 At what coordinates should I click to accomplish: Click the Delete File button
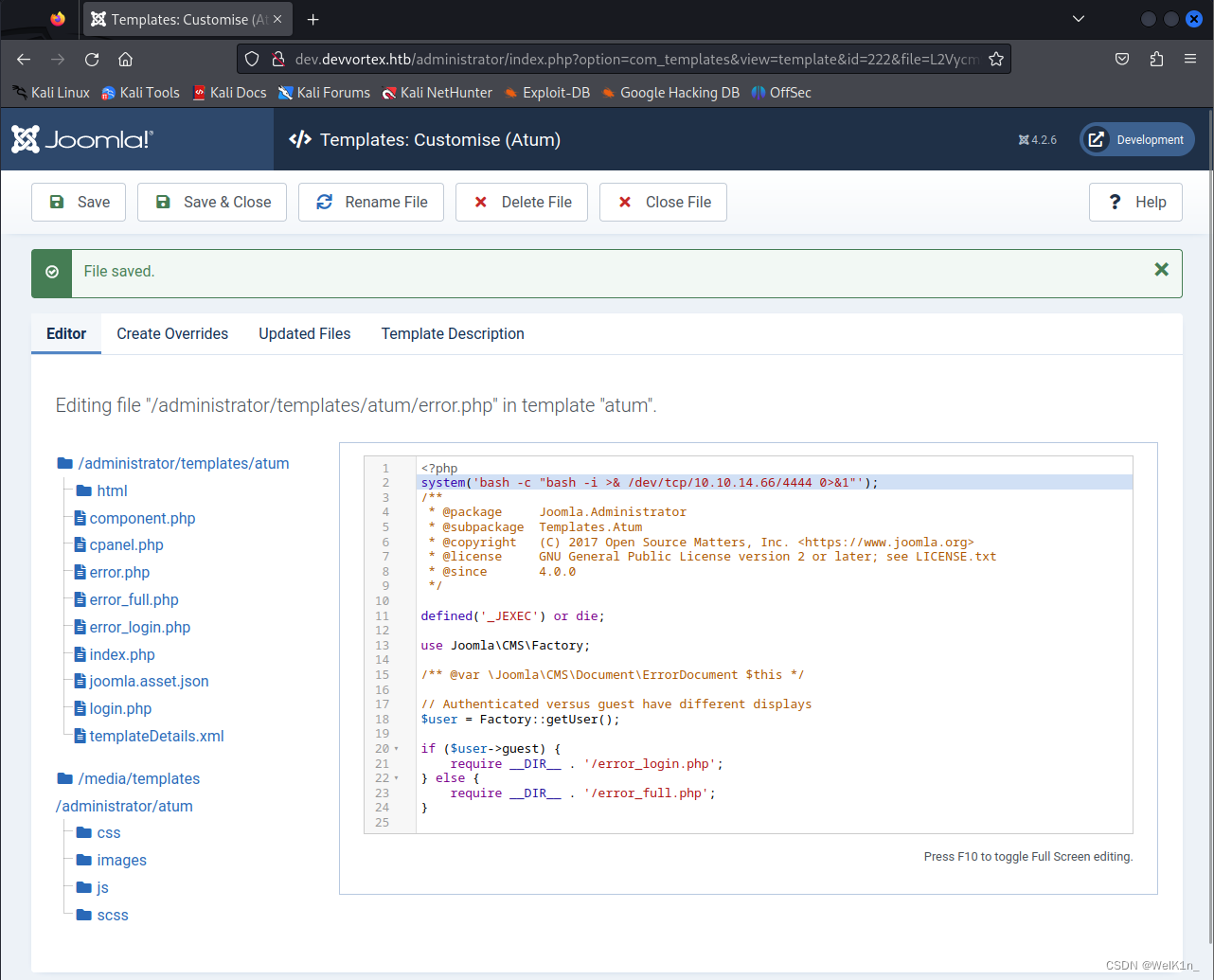coord(522,202)
